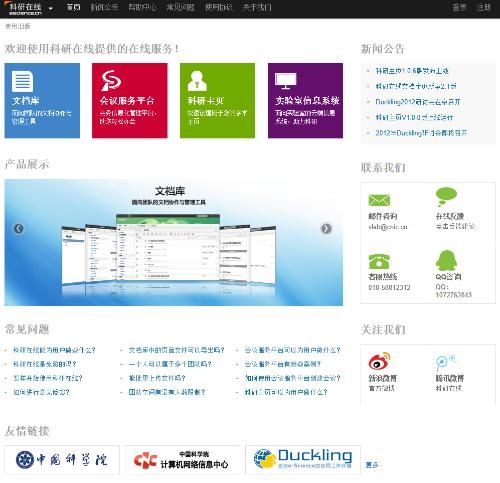
Task: Open the 会议服务平台 red tile
Action: click(130, 100)
